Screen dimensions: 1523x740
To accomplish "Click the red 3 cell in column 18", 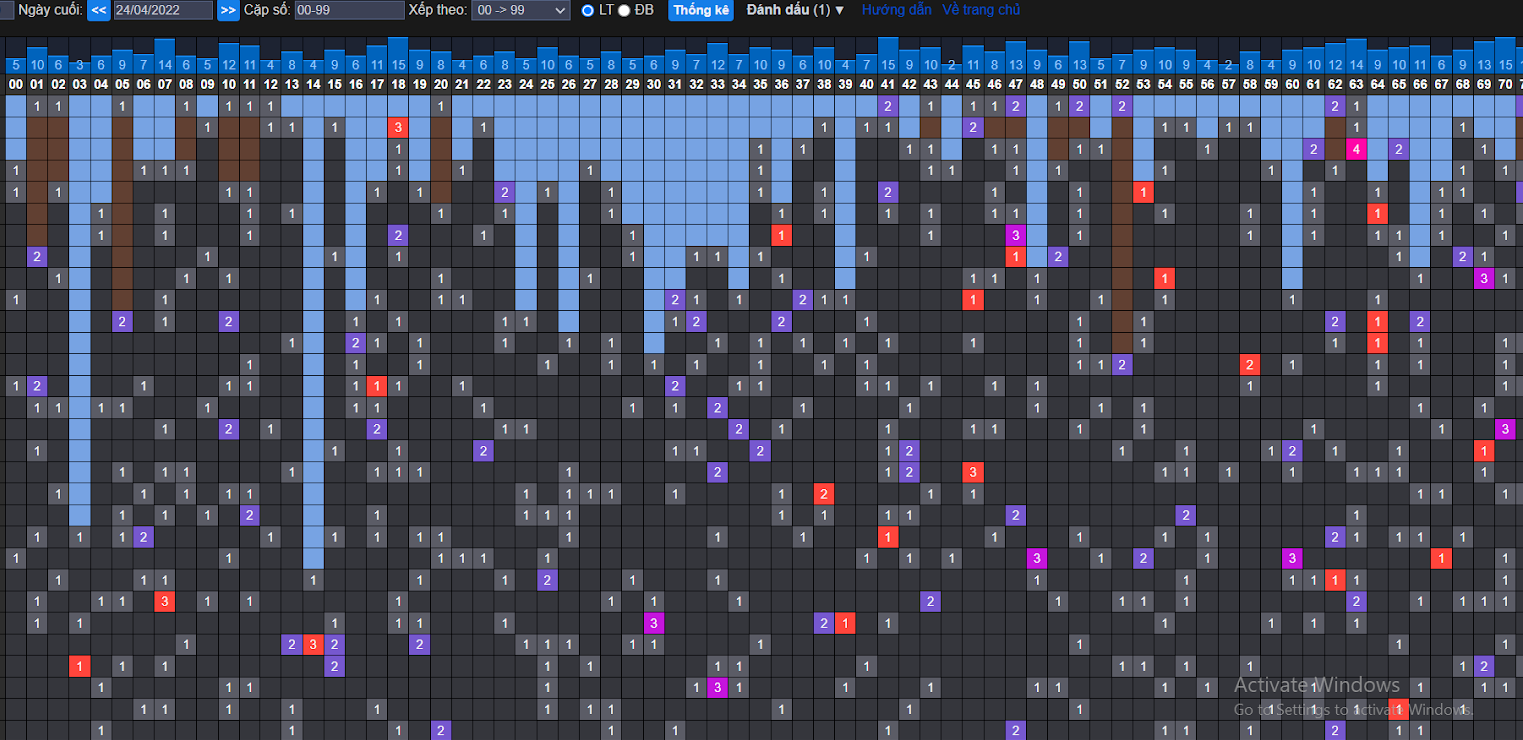I will pos(398,127).
